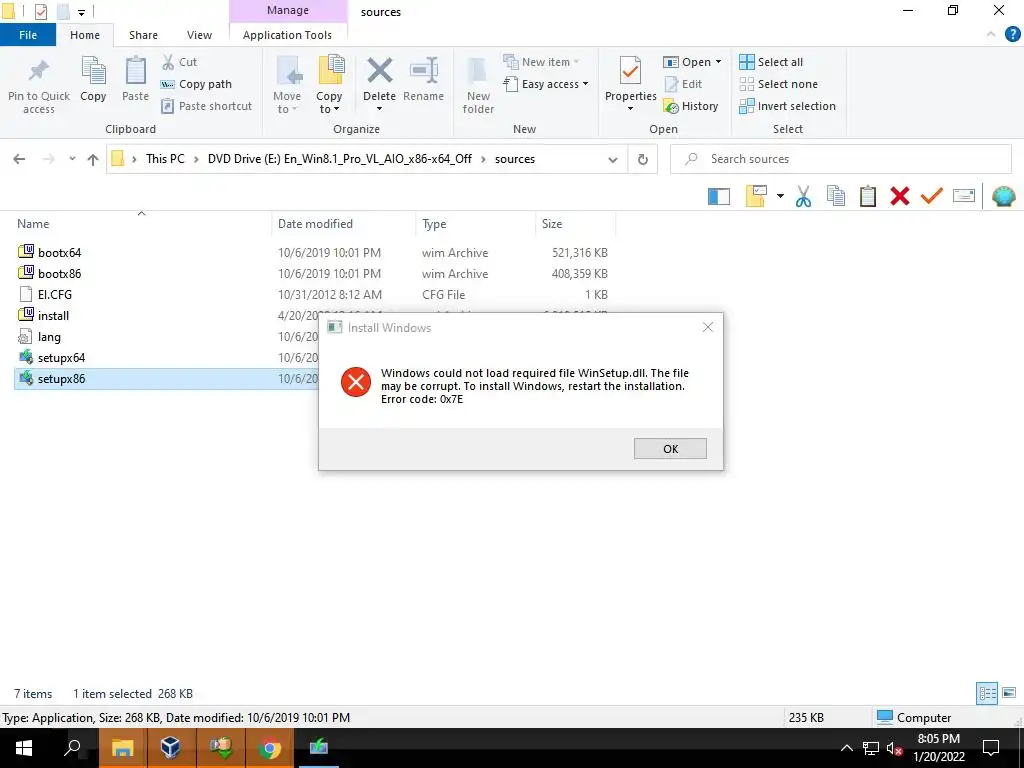The width and height of the screenshot is (1024, 768).
Task: Click Invert selection in the ribbon
Action: pyautogui.click(x=788, y=106)
